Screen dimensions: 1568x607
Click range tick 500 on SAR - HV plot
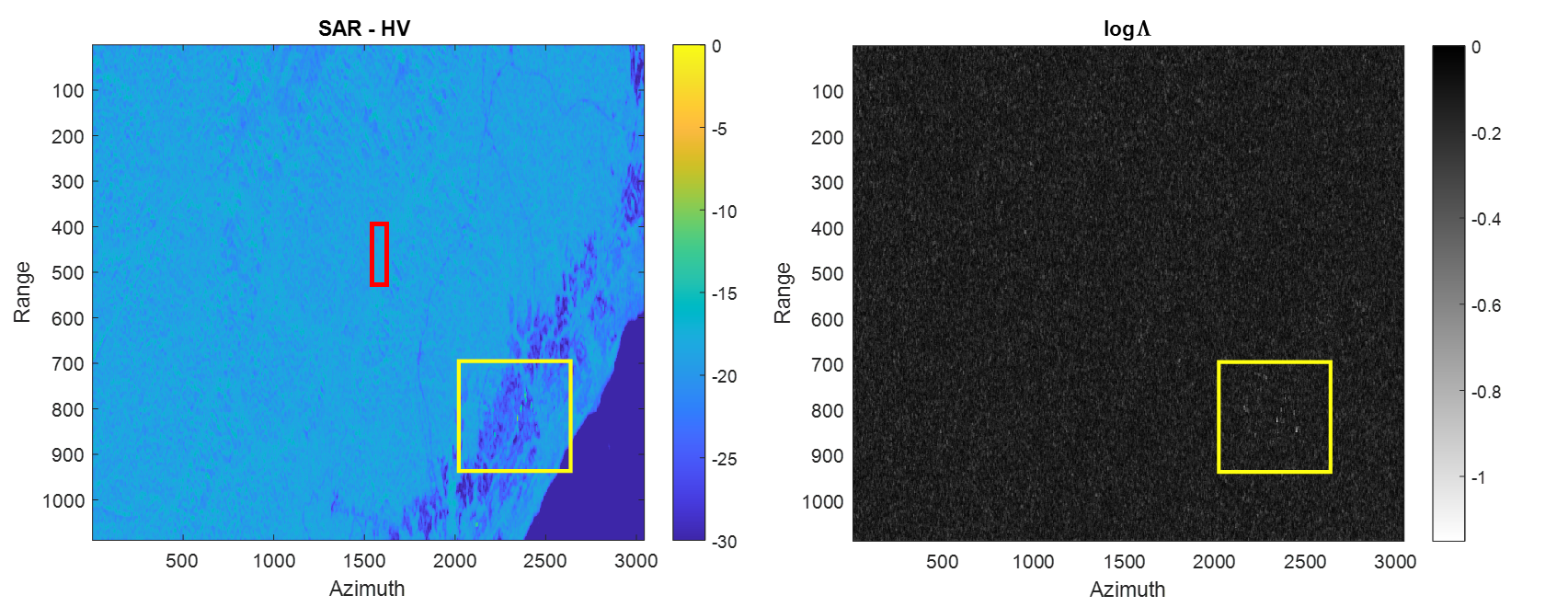click(68, 273)
